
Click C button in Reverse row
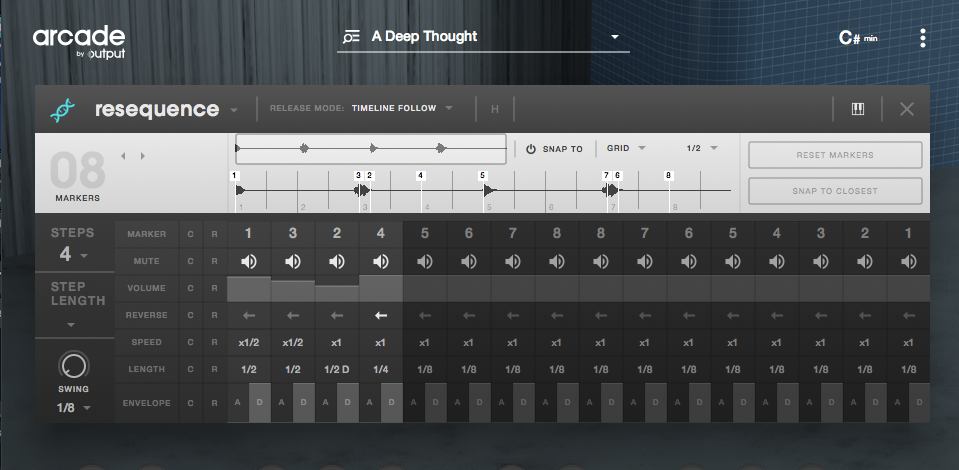(x=191, y=315)
